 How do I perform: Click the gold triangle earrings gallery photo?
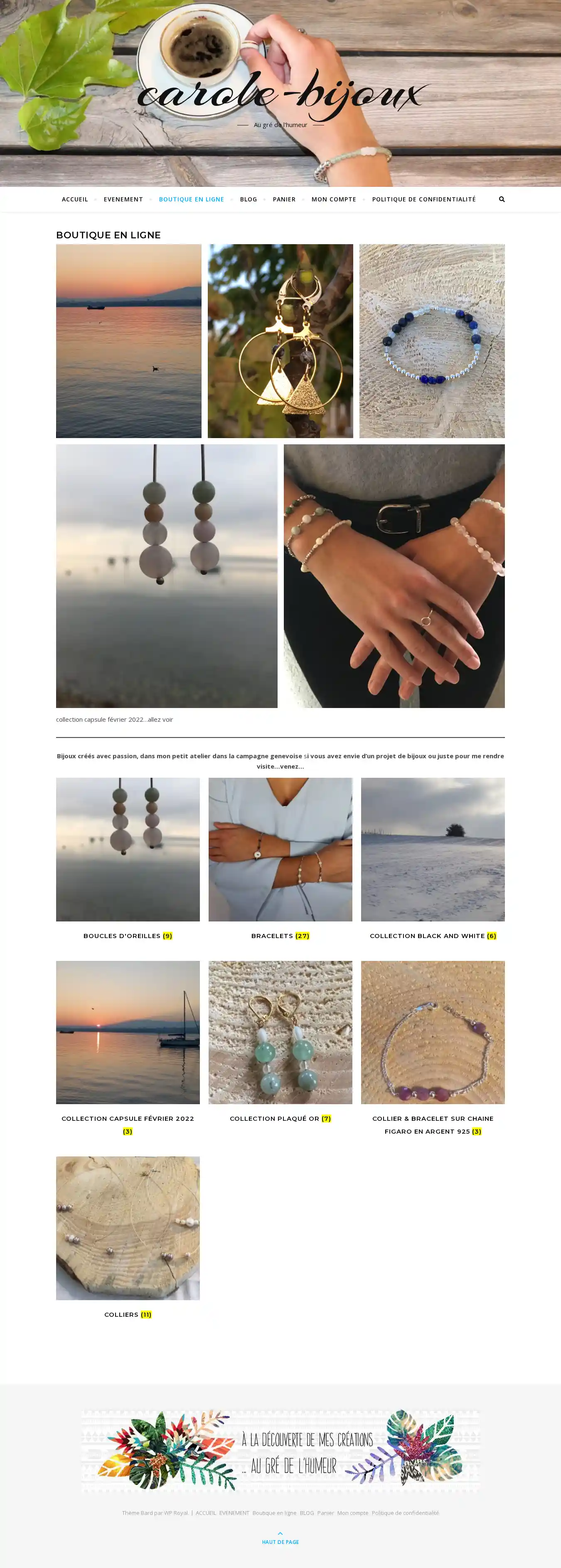point(280,341)
